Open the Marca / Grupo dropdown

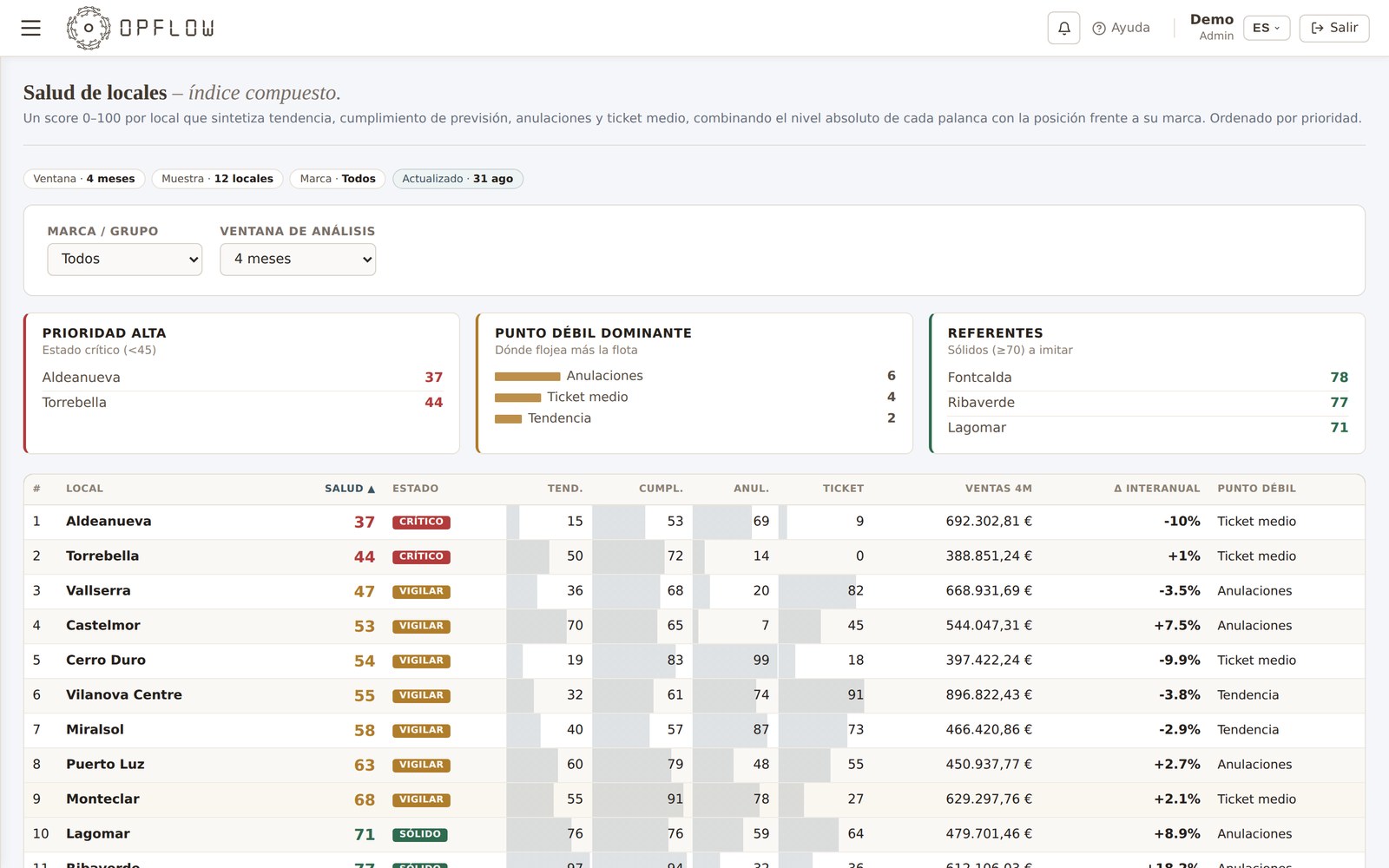point(125,259)
